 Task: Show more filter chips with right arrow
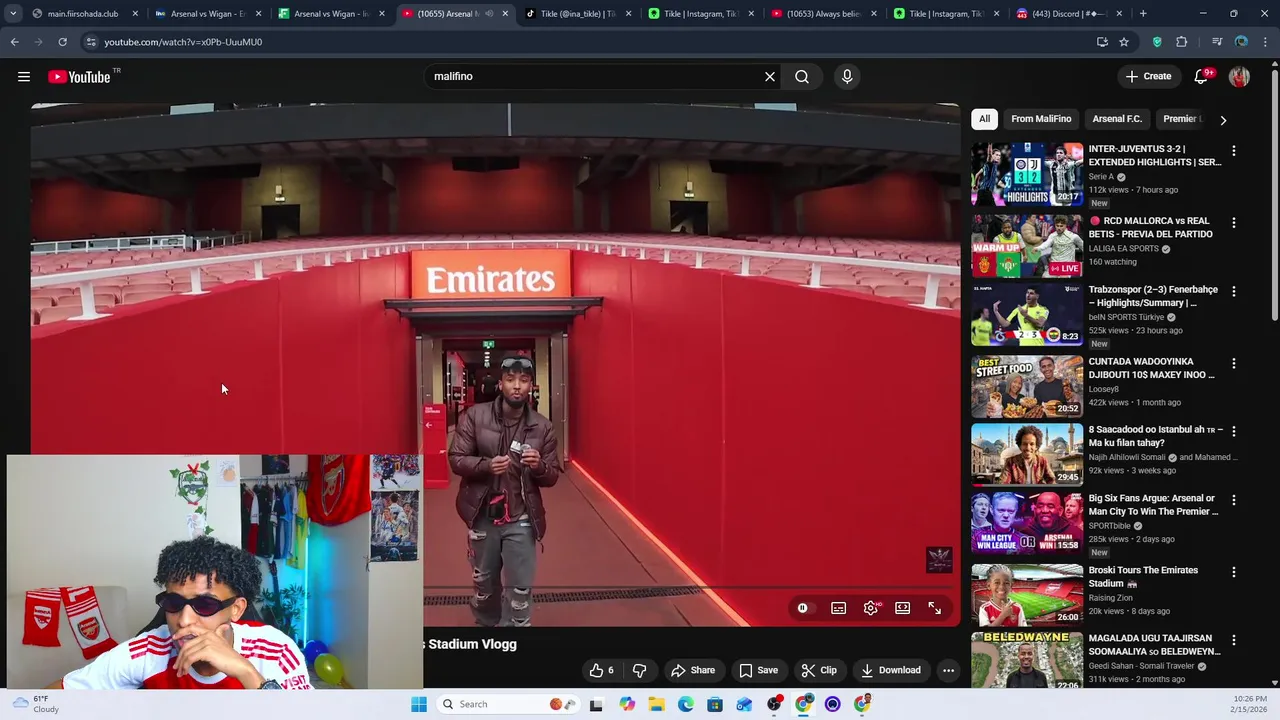tap(1223, 120)
